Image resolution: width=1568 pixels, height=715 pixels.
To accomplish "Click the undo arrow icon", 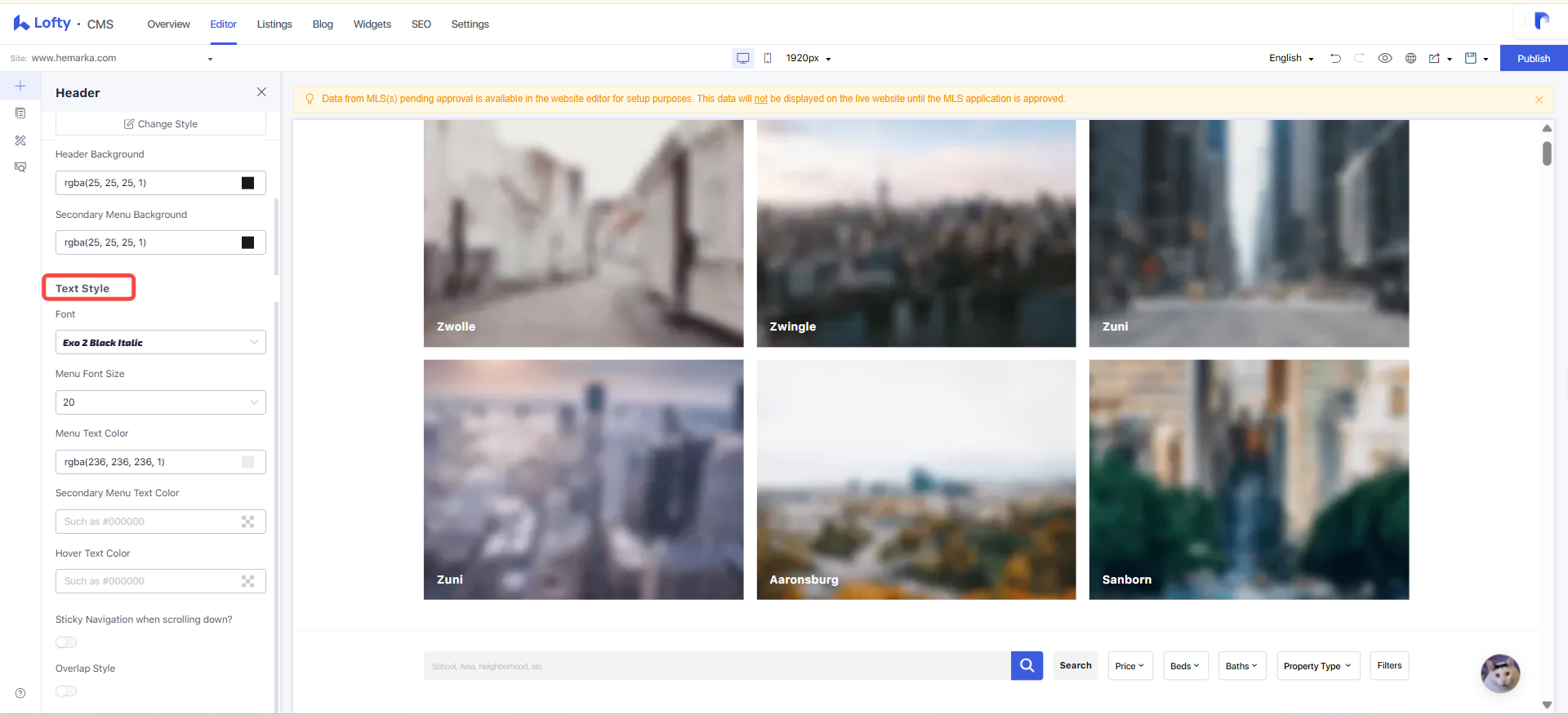I will [x=1335, y=58].
